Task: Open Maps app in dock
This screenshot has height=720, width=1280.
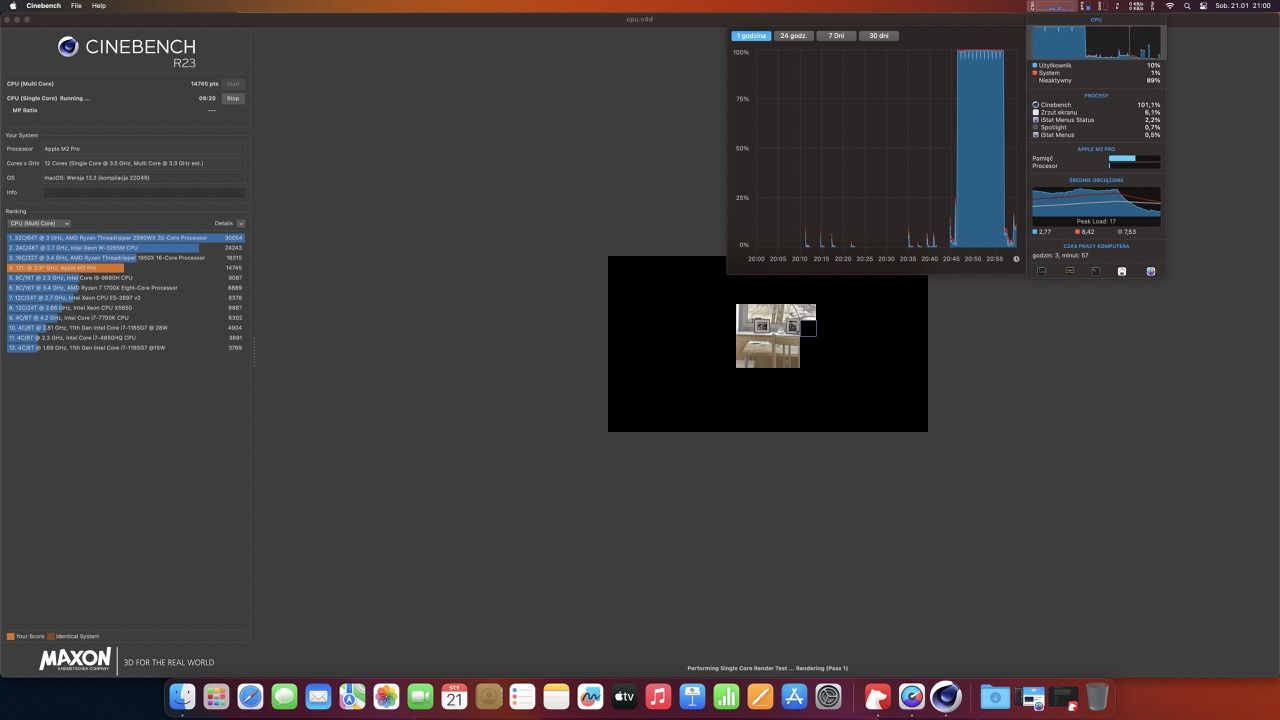Action: [x=352, y=696]
